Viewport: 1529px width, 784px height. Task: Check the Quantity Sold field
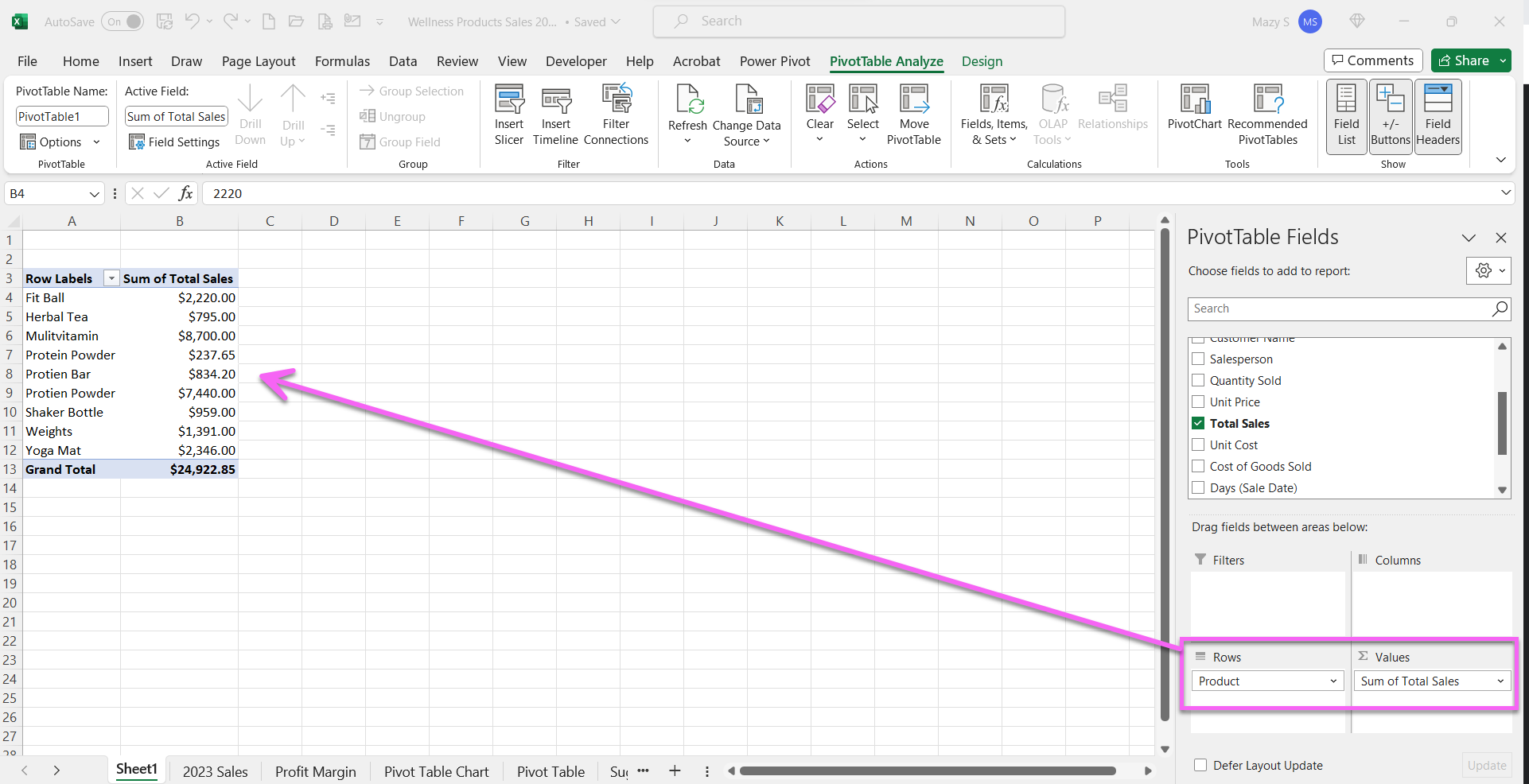click(1198, 380)
